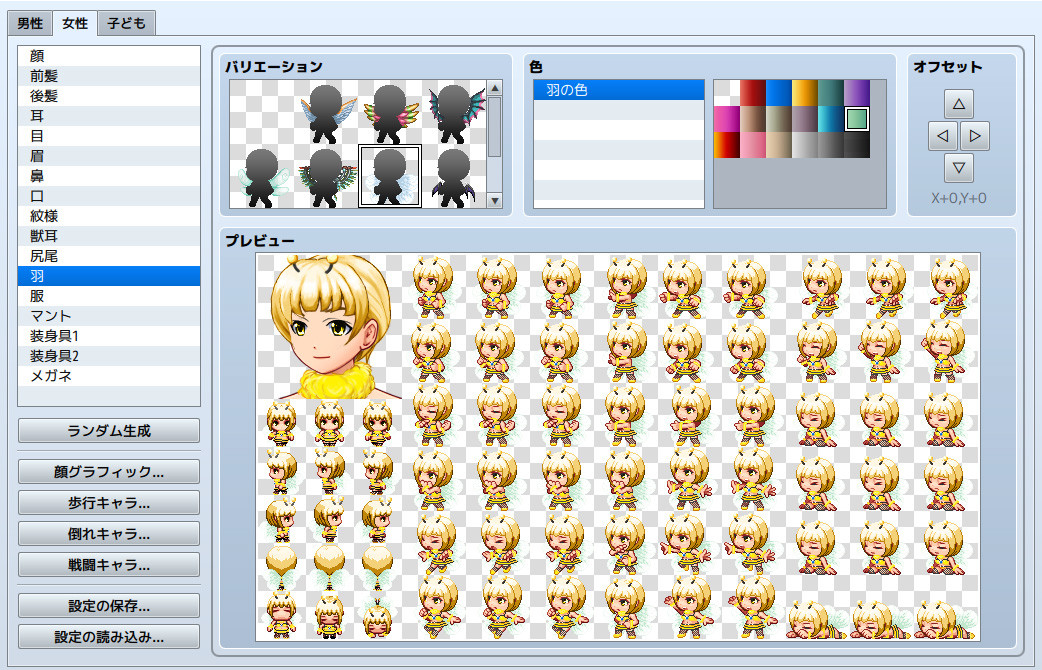Click the 戦闘キャラ button
Screen dimensions: 1042x670
pos(108,564)
